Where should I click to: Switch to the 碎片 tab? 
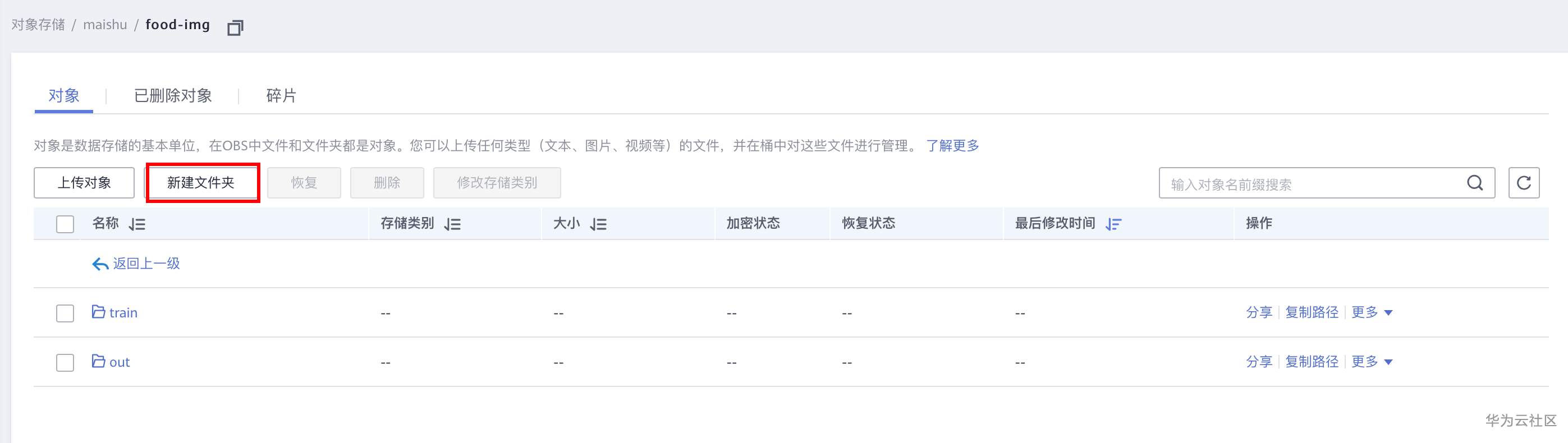281,95
